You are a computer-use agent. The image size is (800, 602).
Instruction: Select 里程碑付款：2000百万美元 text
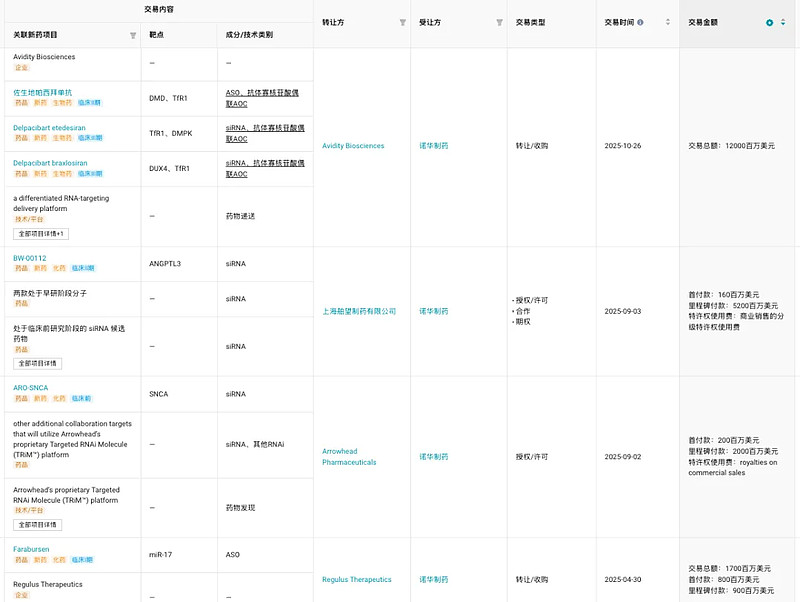733,452
